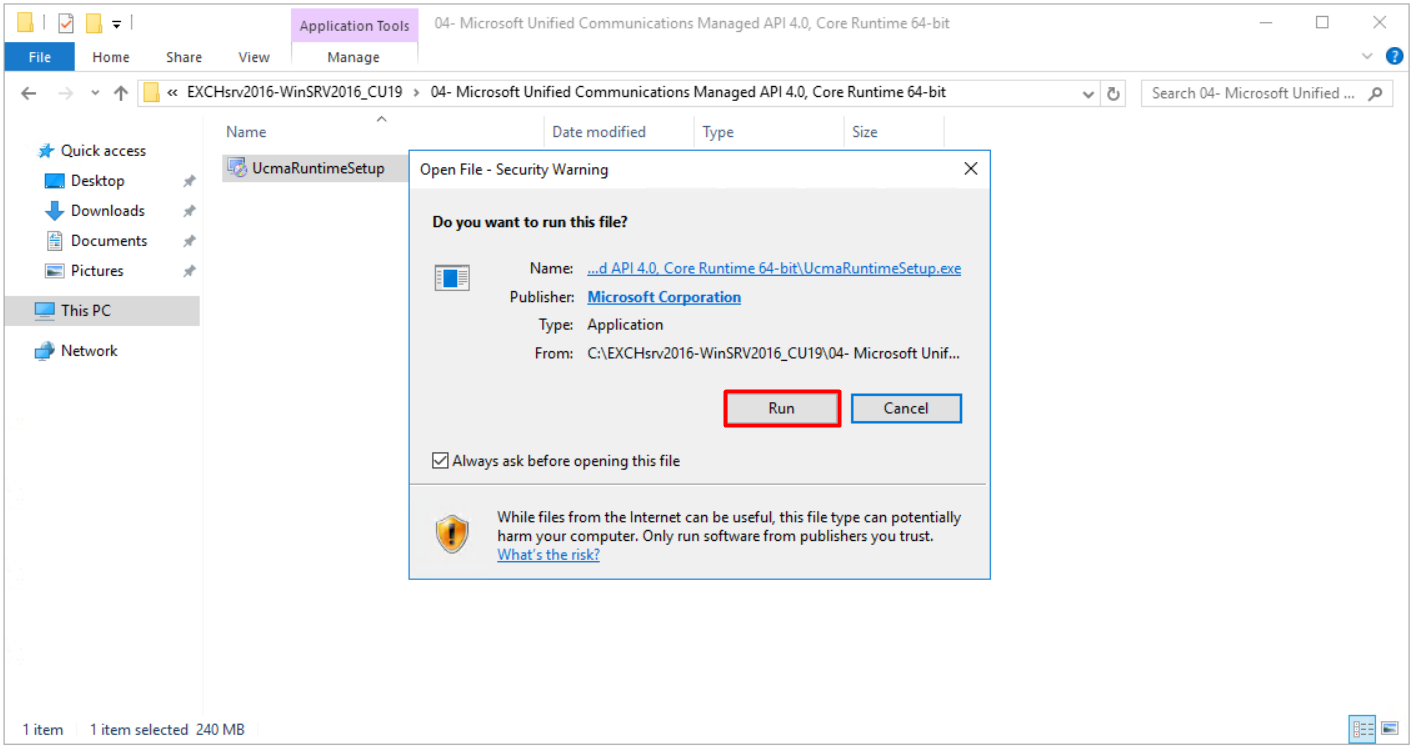The width and height of the screenshot is (1414, 749).
Task: Select EXCHsrv2016-WinSRV2016_CU19 in address path
Action: pyautogui.click(x=294, y=92)
